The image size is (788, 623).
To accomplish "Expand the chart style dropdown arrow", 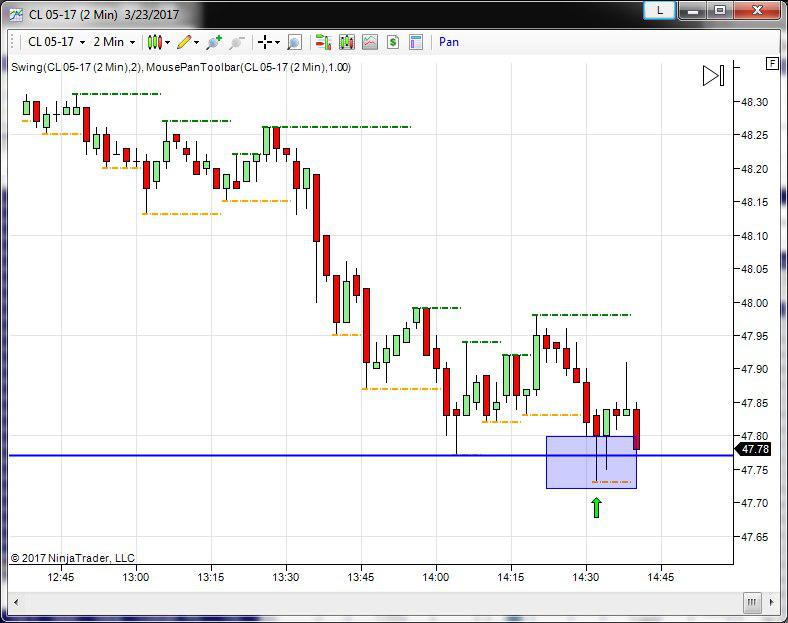I will tap(167, 42).
